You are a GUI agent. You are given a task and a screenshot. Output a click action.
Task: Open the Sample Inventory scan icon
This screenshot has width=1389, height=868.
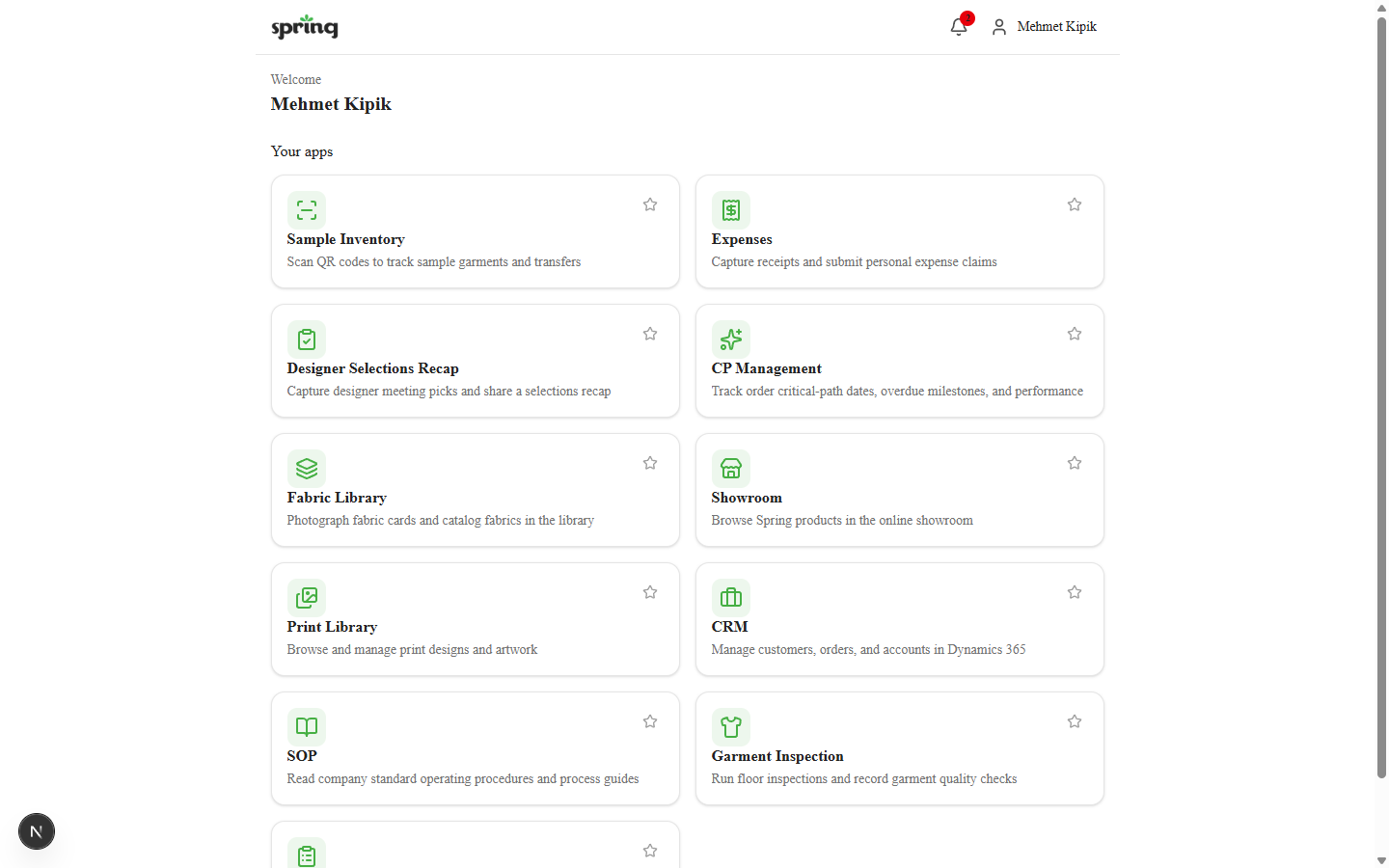pos(307,210)
